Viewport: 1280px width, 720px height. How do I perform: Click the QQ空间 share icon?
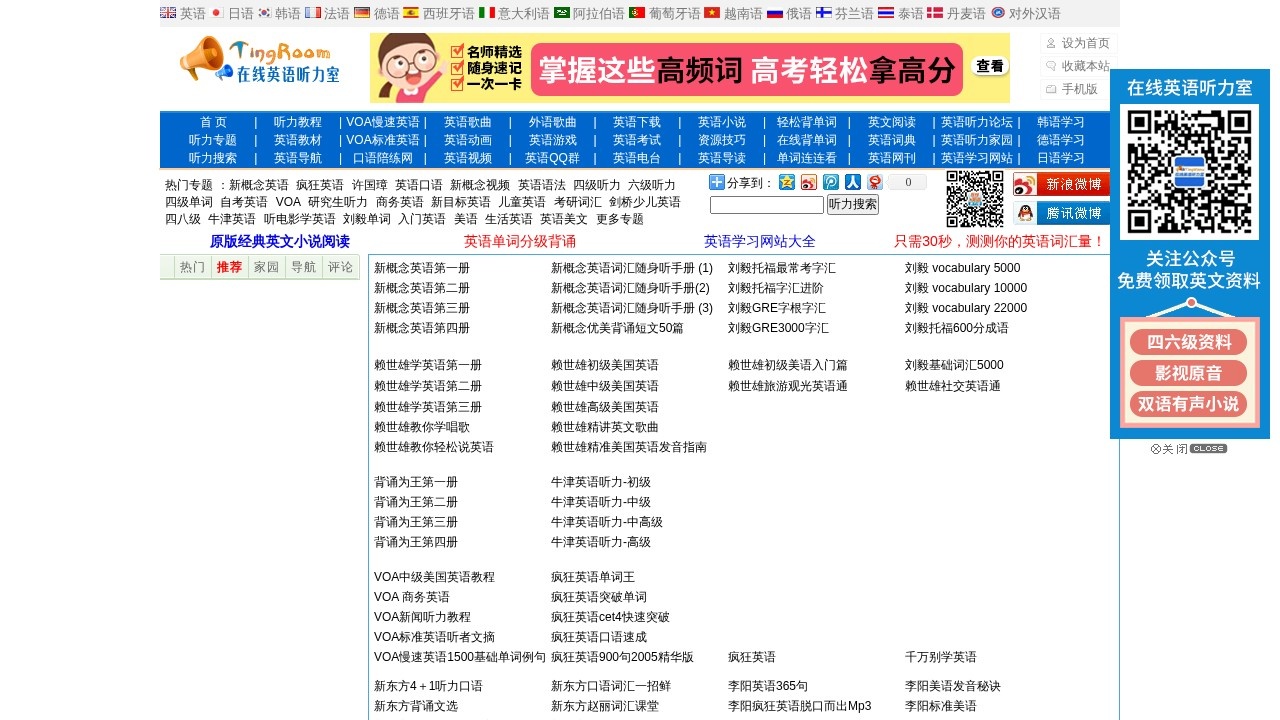pyautogui.click(x=787, y=182)
